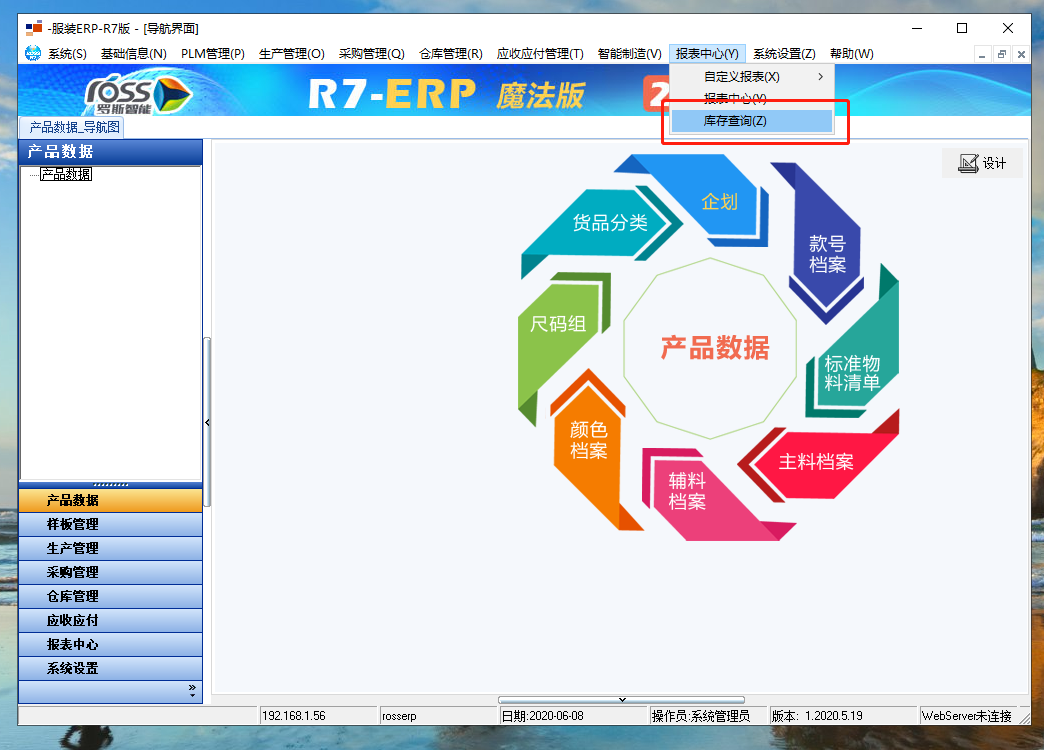
Task: Open the 帮助(W) menu
Action: (852, 54)
